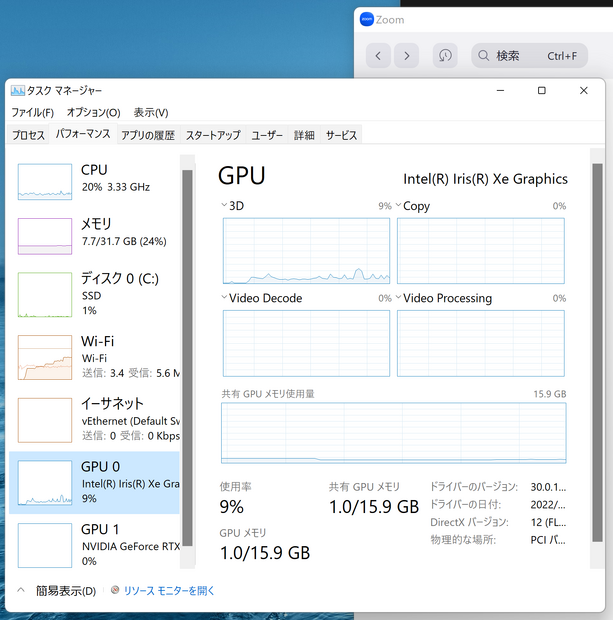This screenshot has width=613, height=620.
Task: Click the Zoom back navigation arrow
Action: point(378,56)
